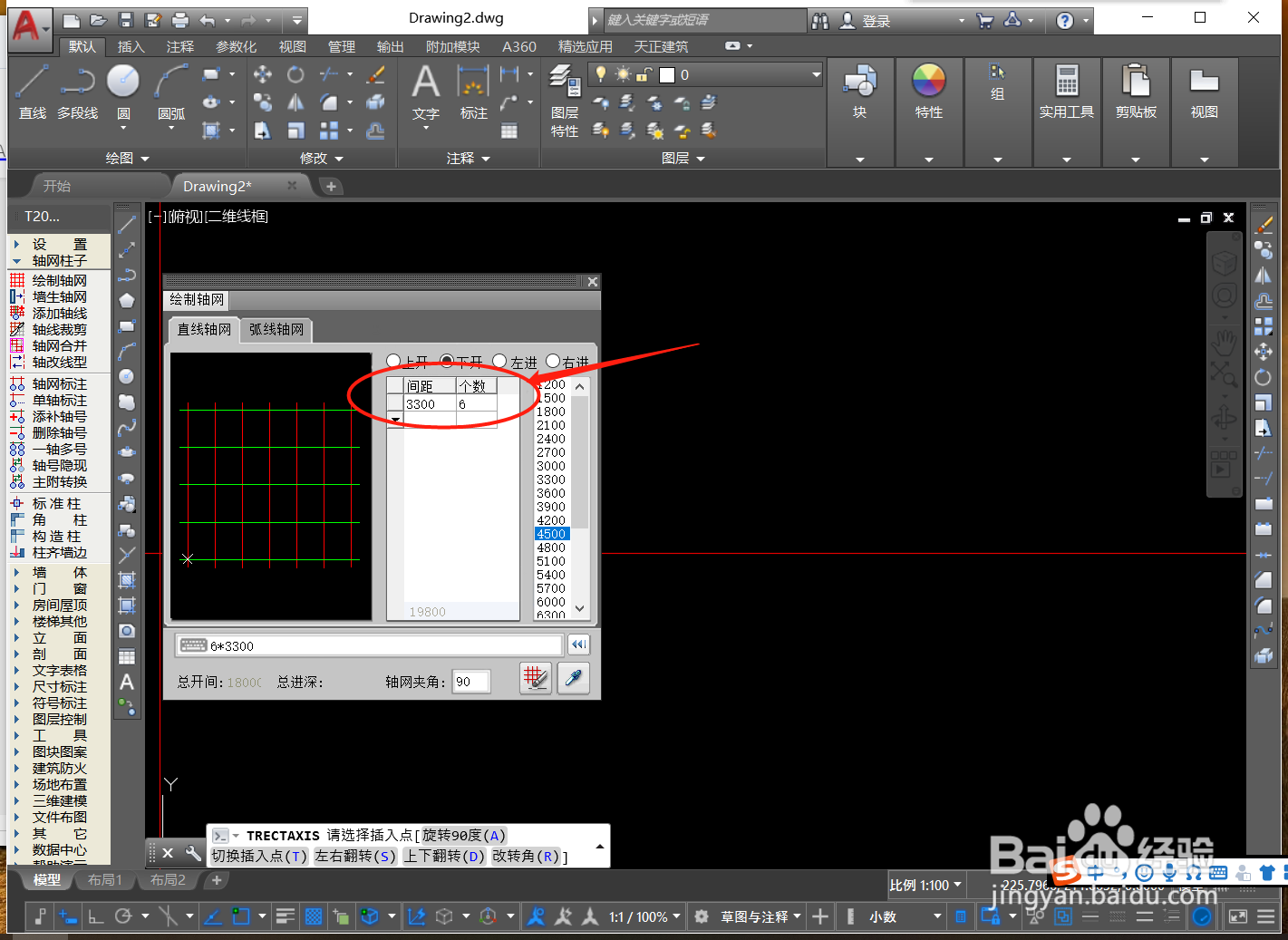Screen dimensions: 1288x940
Task: Open the Dimension (标注) tool
Action: (473, 92)
